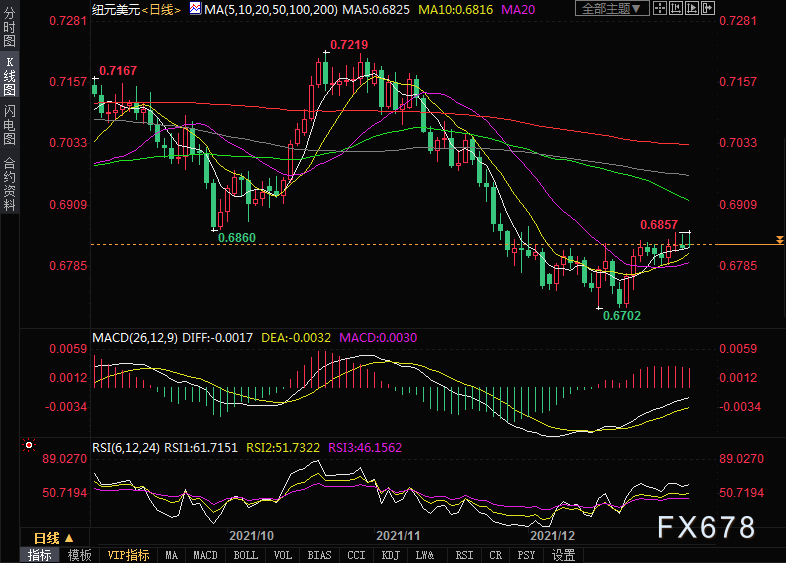
Task: Click the 纽元美元 symbol name
Action: (116, 10)
